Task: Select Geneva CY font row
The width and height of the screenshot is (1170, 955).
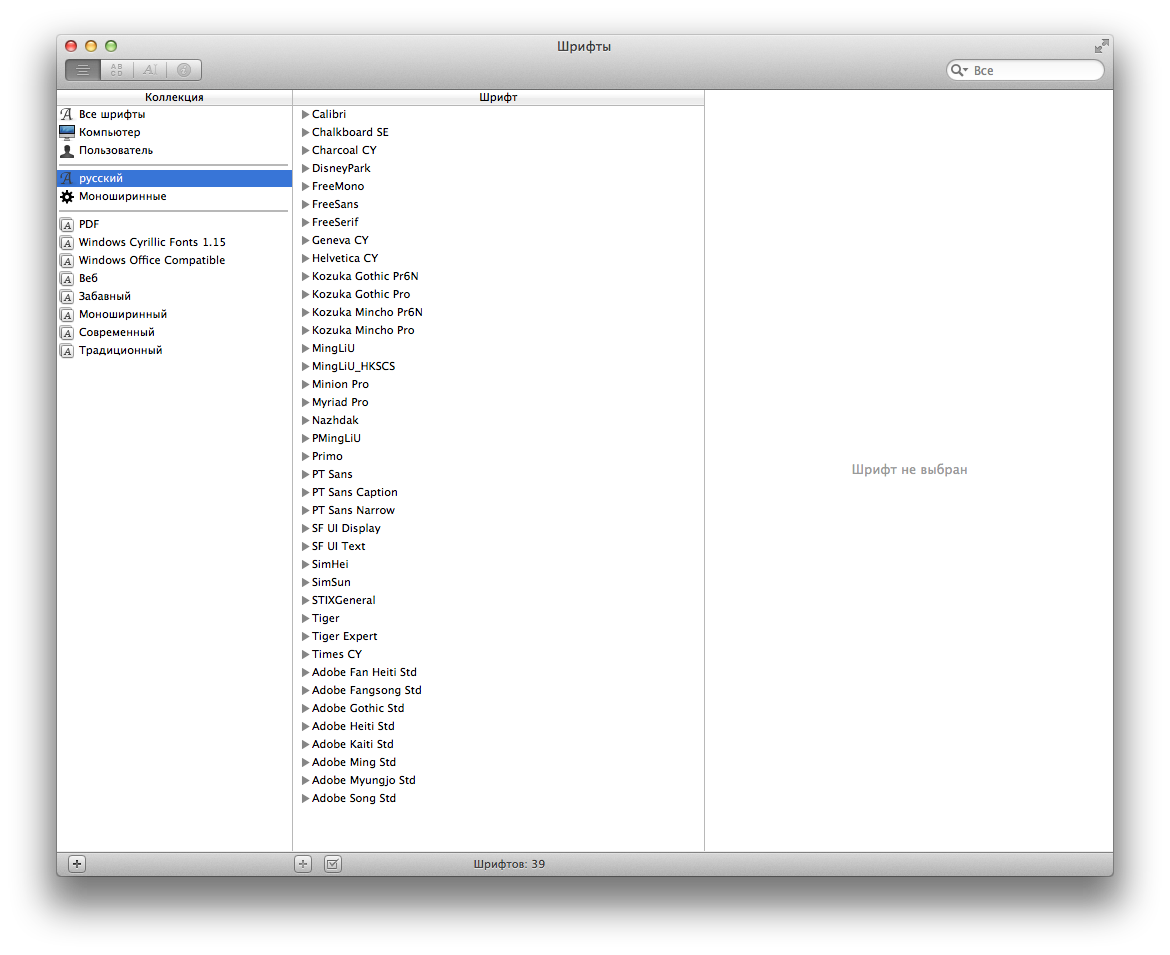Action: coord(498,240)
